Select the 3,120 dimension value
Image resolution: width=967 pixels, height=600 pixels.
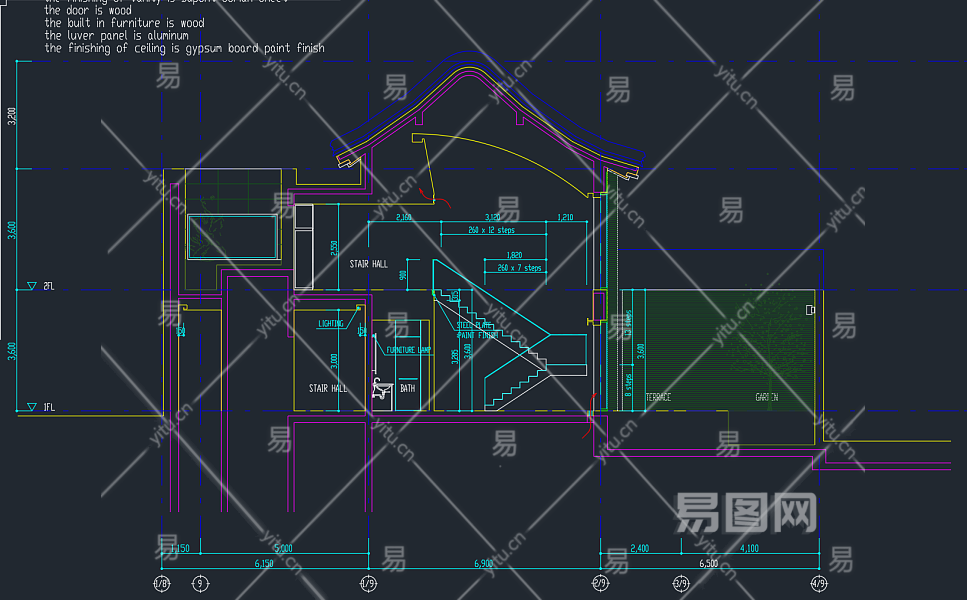click(x=493, y=217)
